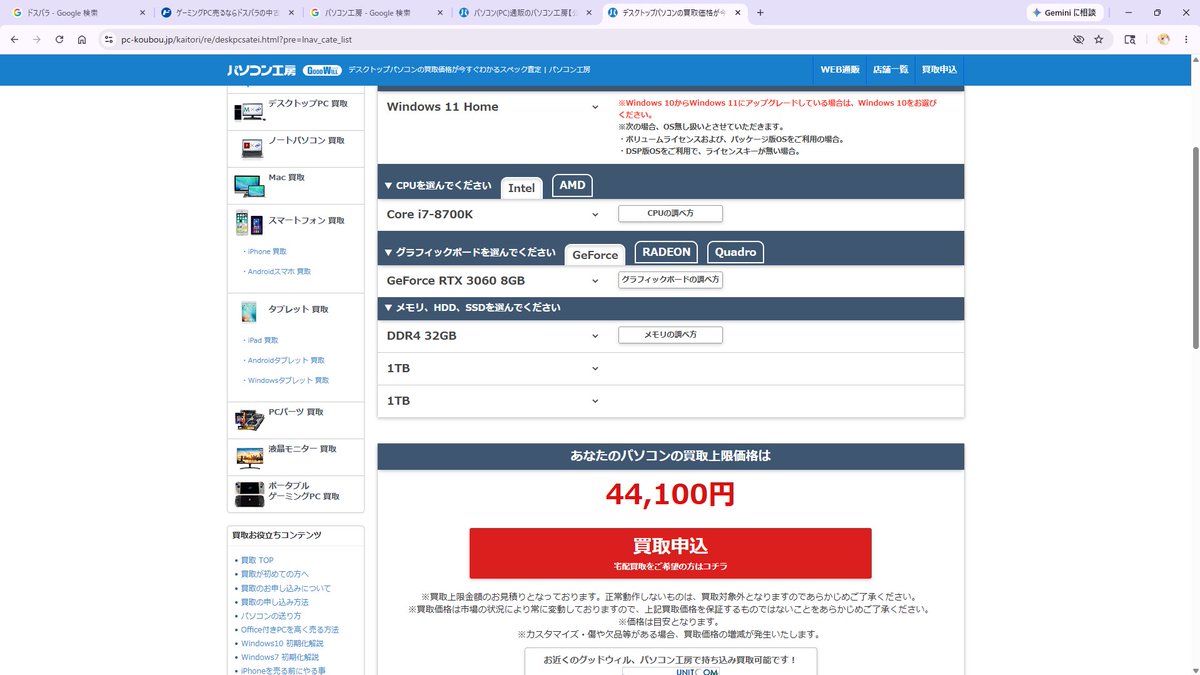This screenshot has height=675, width=1200.
Task: Bookmark this page with star icon
Action: pos(1098,39)
